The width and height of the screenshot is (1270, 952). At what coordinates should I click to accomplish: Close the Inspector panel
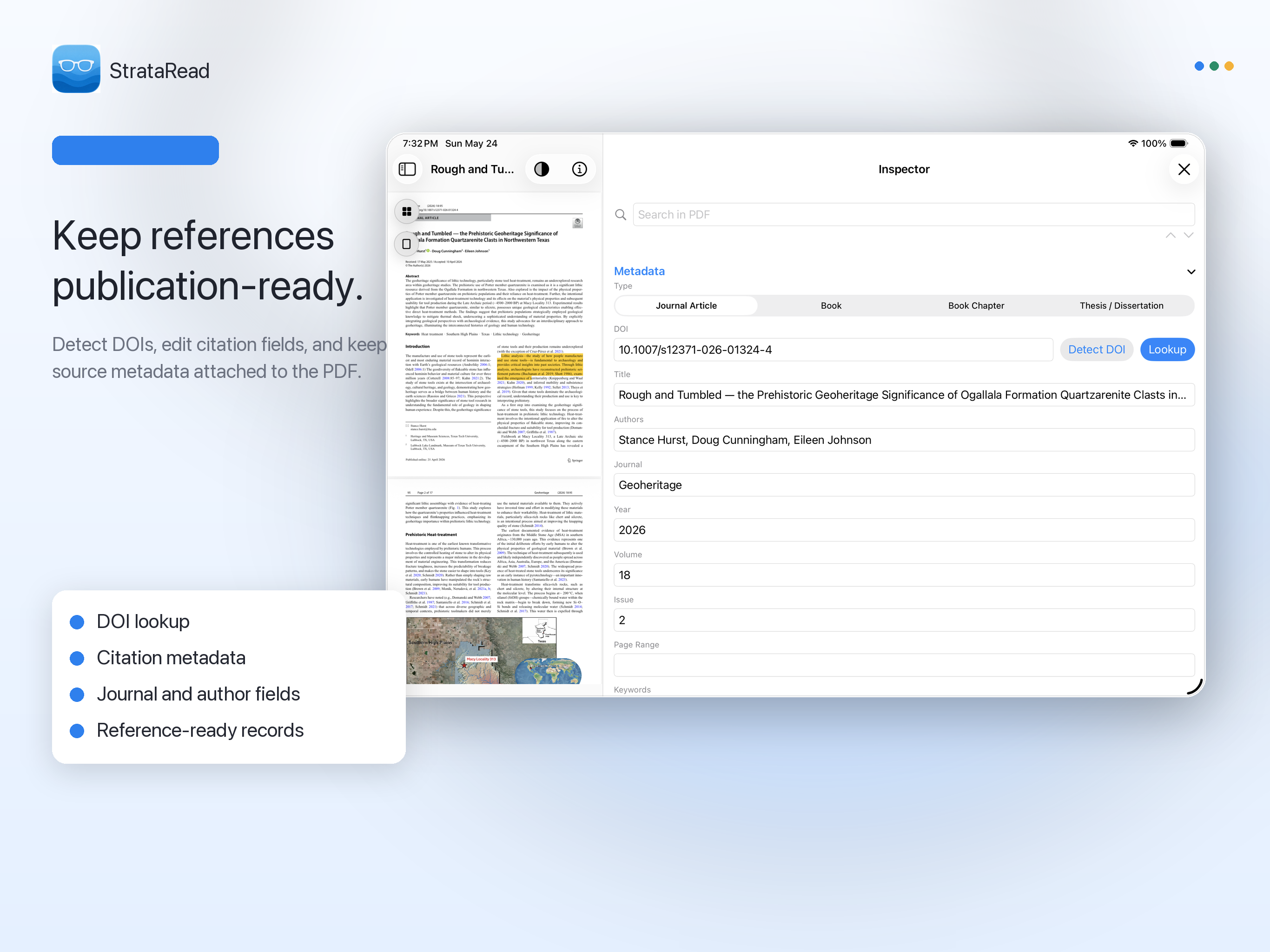coord(1184,169)
